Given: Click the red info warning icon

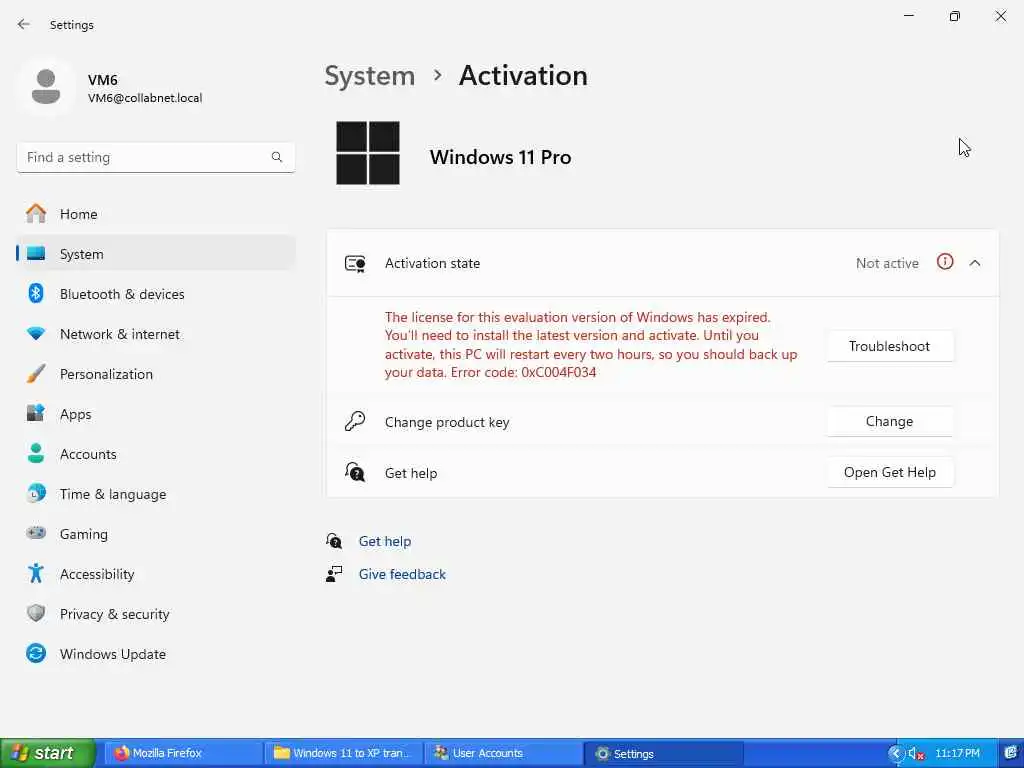Looking at the screenshot, I should [945, 262].
